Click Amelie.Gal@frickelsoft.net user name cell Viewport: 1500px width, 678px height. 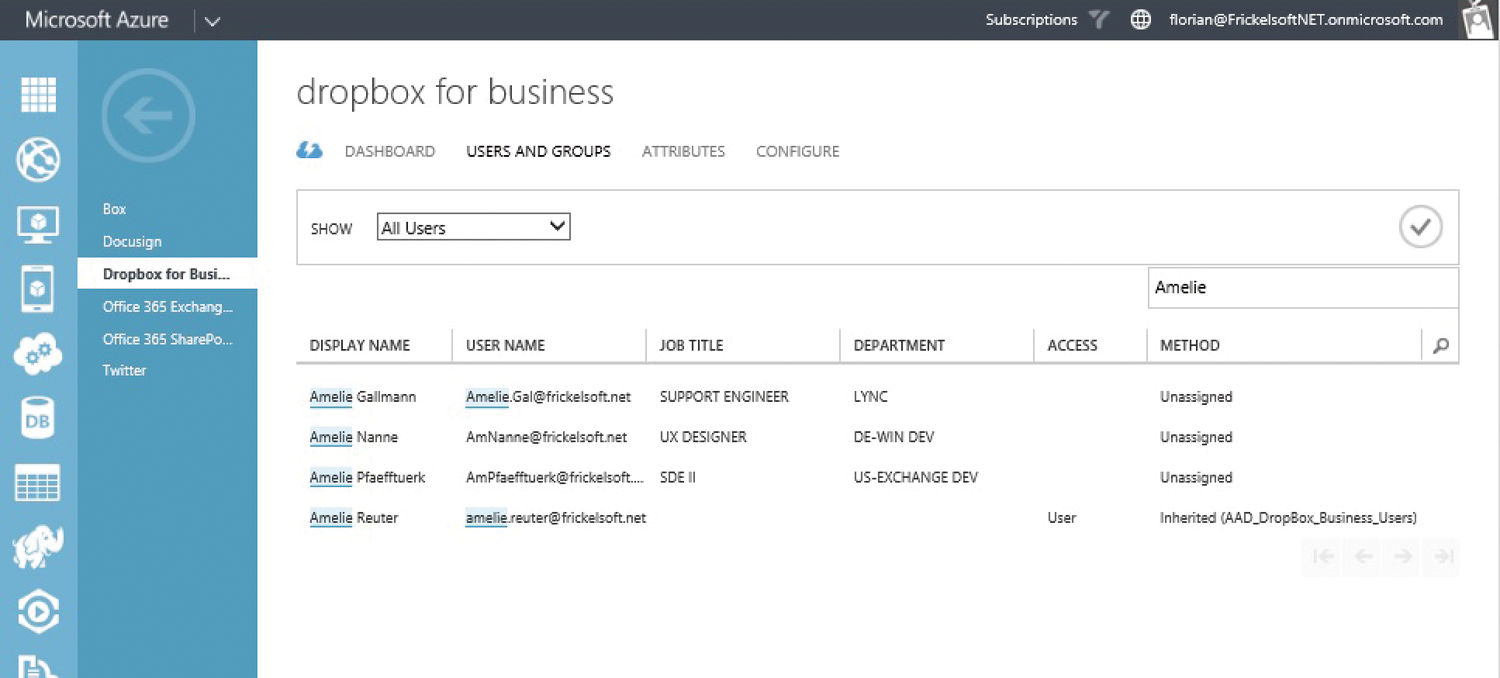(x=548, y=397)
